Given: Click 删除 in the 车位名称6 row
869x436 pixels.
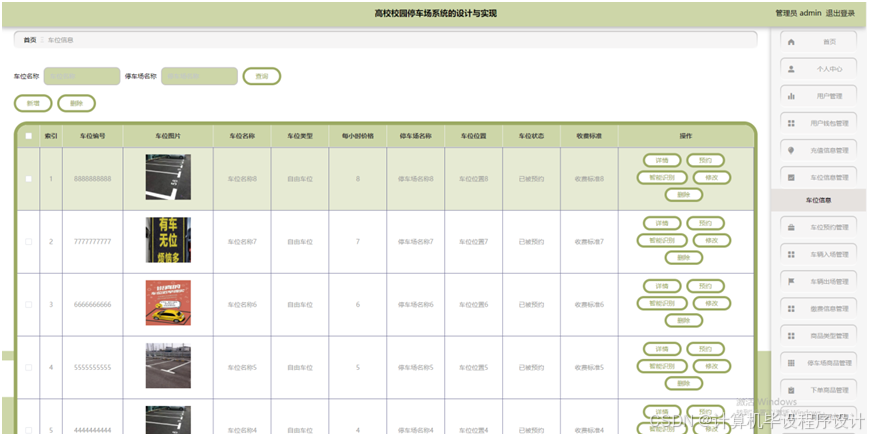Looking at the screenshot, I should coord(684,321).
